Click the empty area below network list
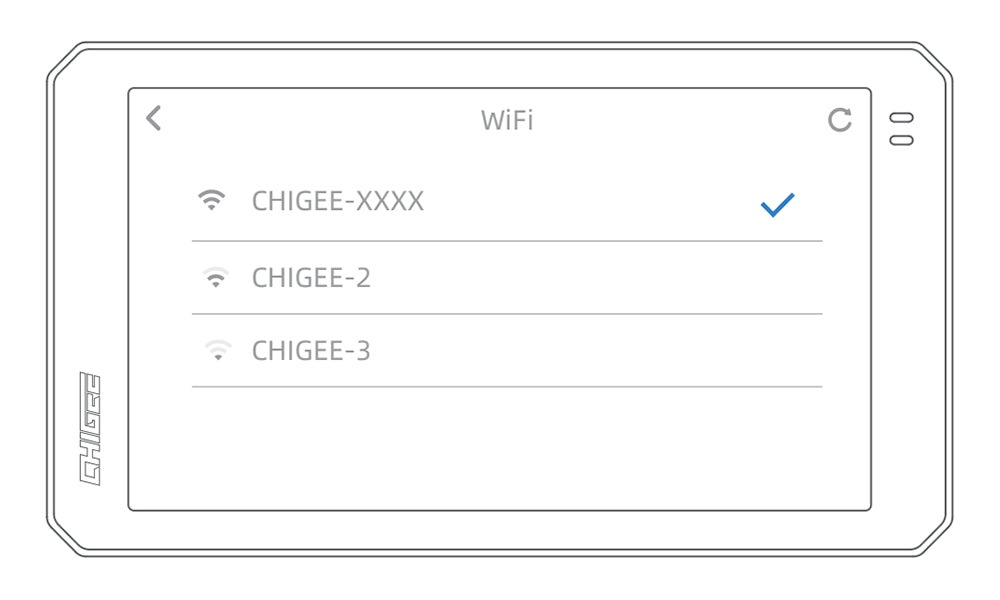Image resolution: width=1000 pixels, height=600 pixels. (x=500, y=450)
